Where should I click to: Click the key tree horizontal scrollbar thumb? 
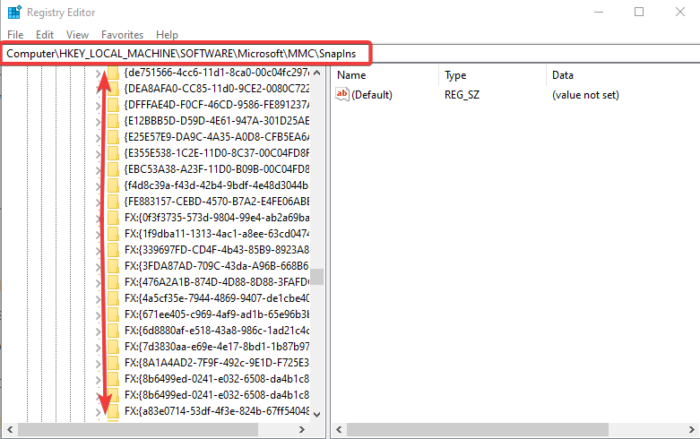point(138,430)
